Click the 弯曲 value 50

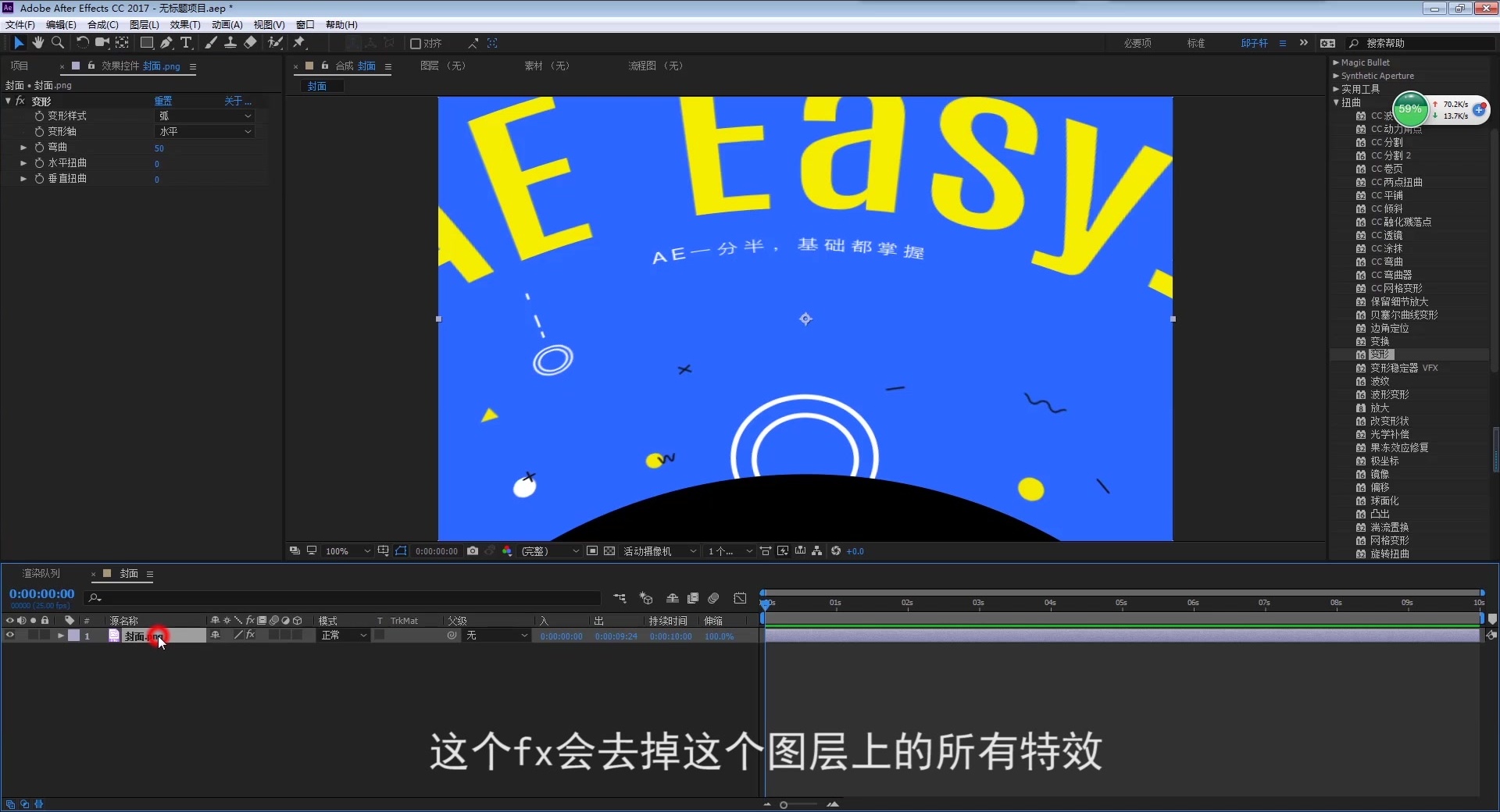tap(159, 148)
